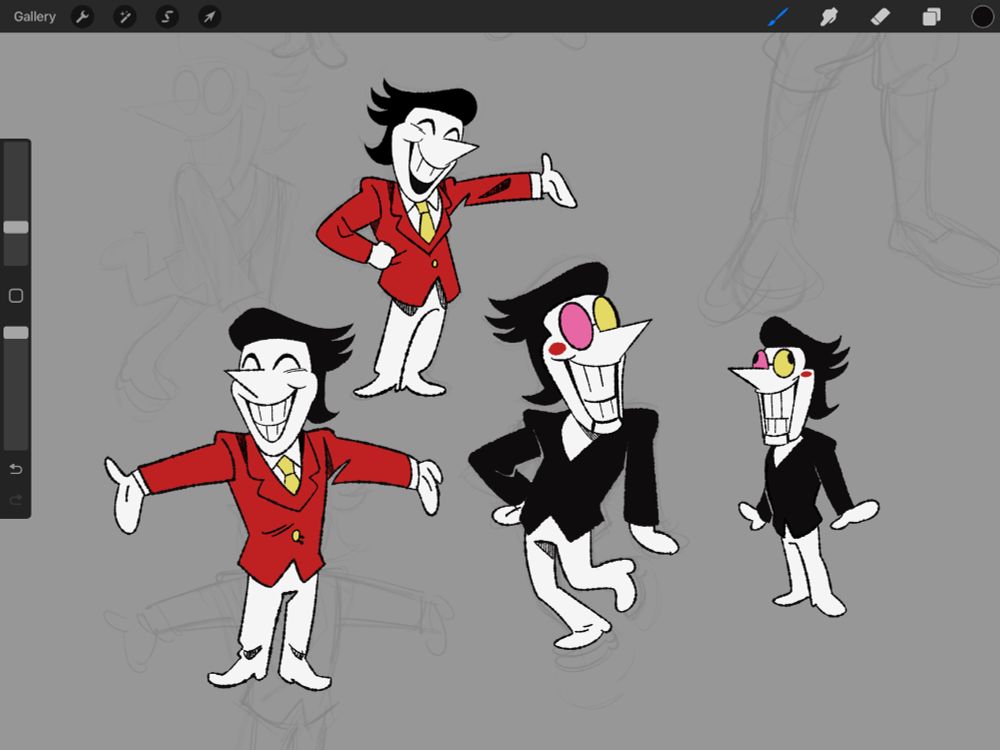Return to the Gallery
1000x750 pixels.
tap(34, 17)
